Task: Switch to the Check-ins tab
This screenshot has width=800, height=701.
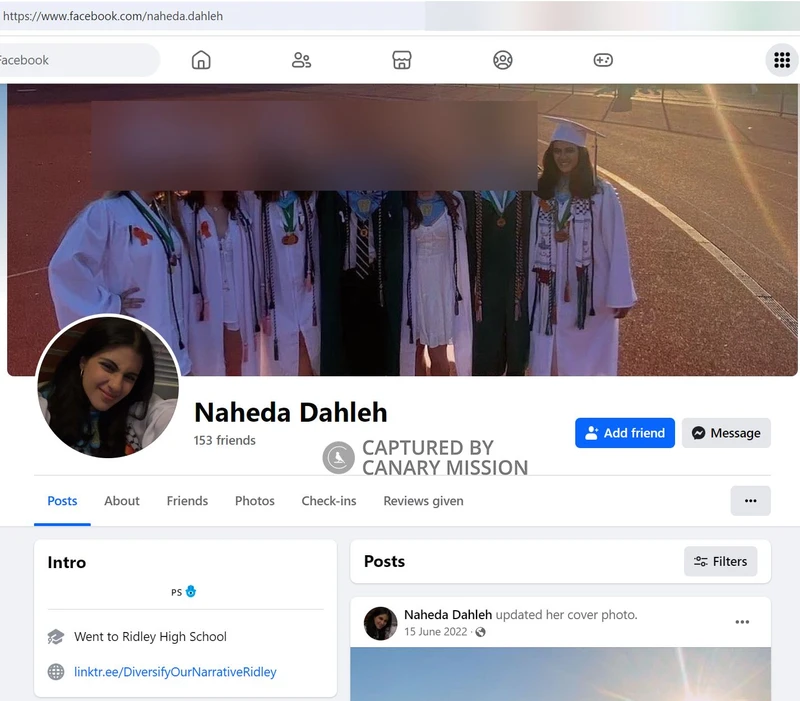Action: point(329,501)
